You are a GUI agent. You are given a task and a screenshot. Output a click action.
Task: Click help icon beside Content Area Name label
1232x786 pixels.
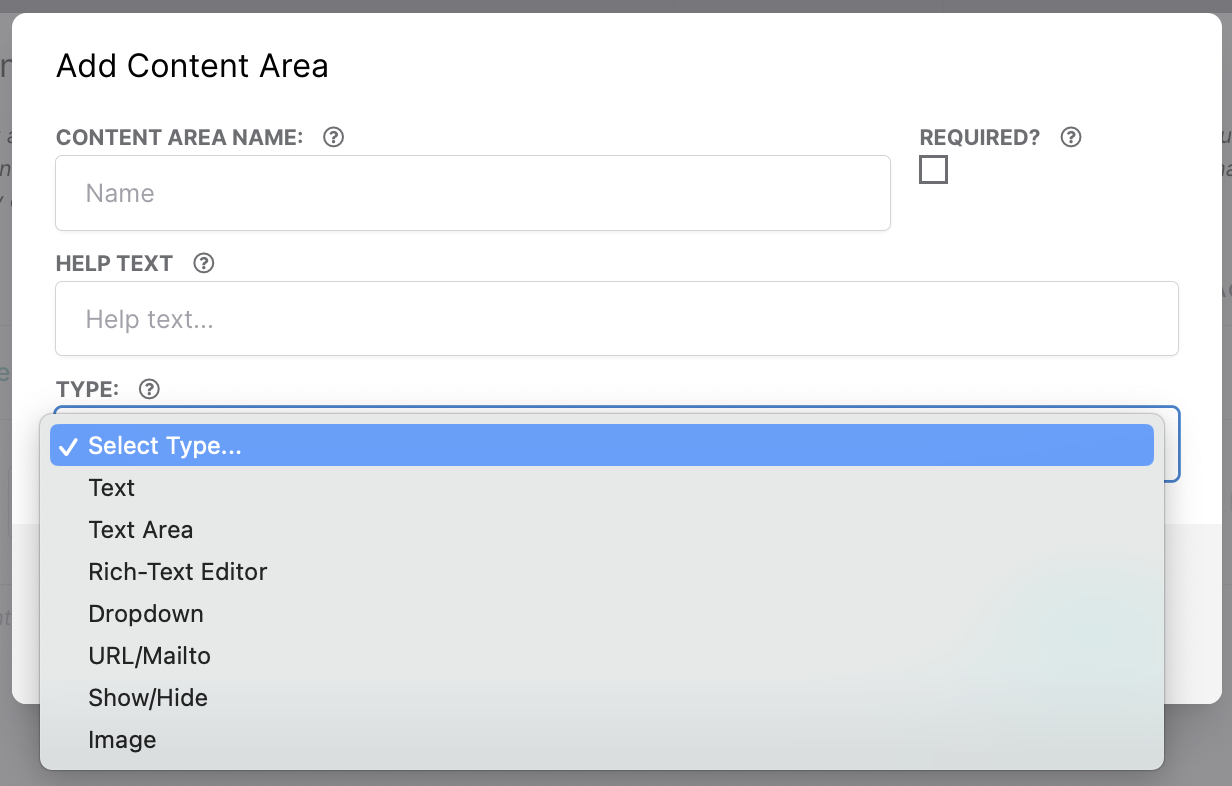tap(334, 138)
